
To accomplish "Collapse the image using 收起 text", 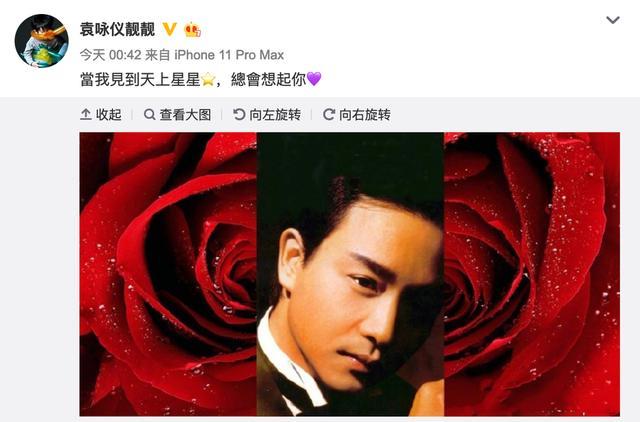I will [x=109, y=115].
